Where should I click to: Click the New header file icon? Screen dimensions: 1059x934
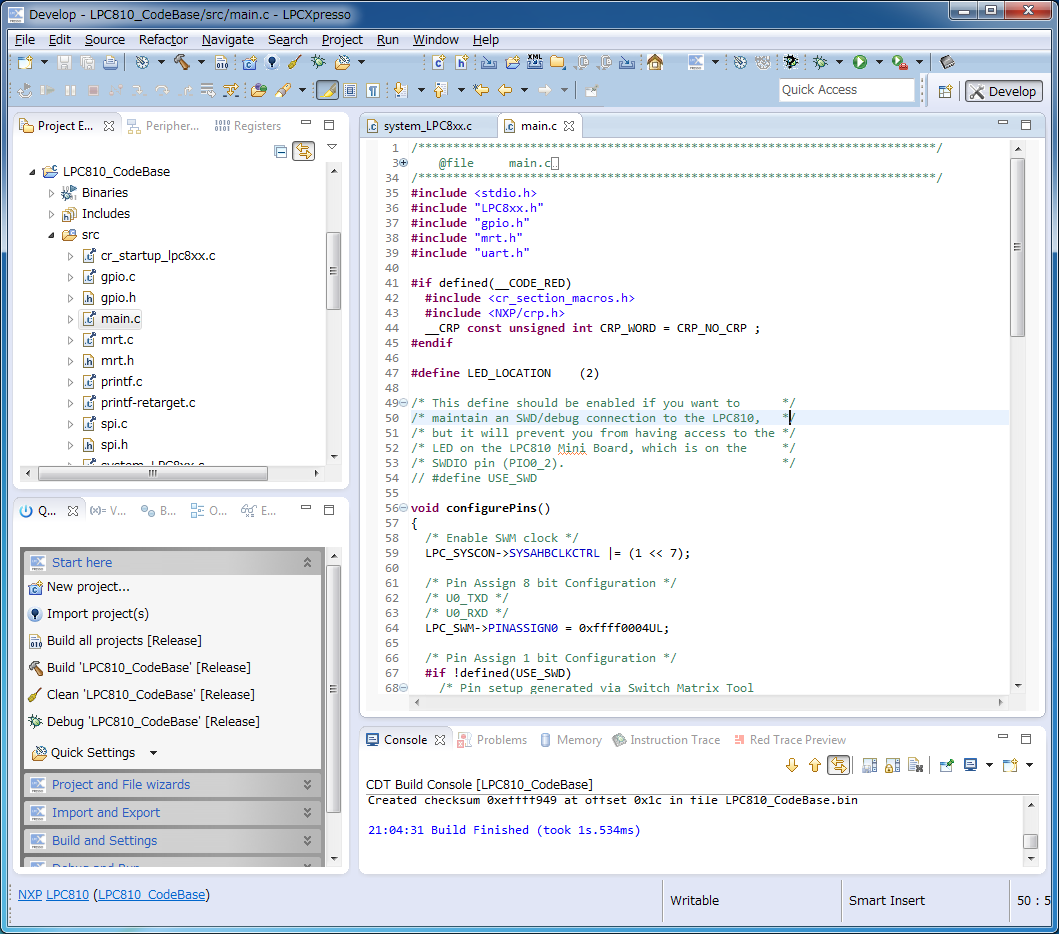coord(461,63)
